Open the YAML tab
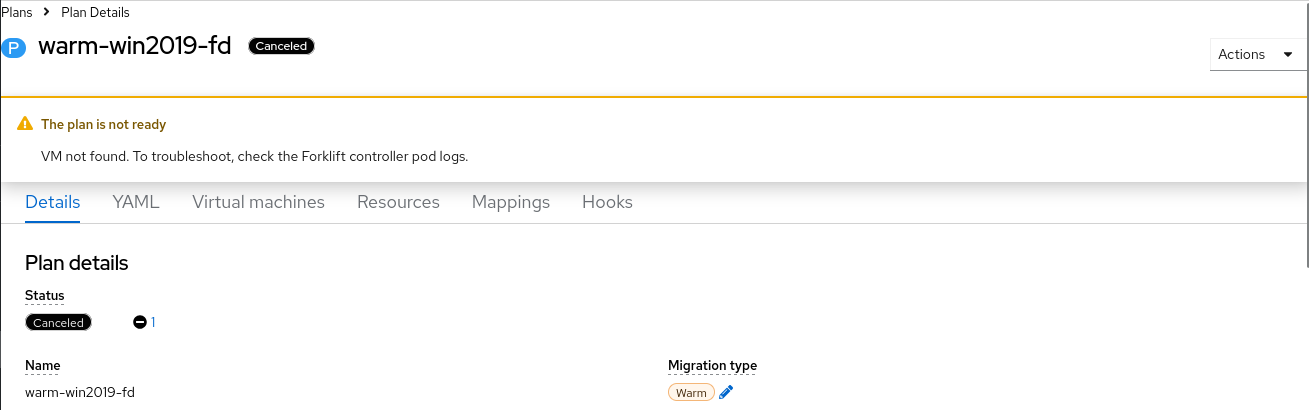The image size is (1309, 410). [x=136, y=202]
